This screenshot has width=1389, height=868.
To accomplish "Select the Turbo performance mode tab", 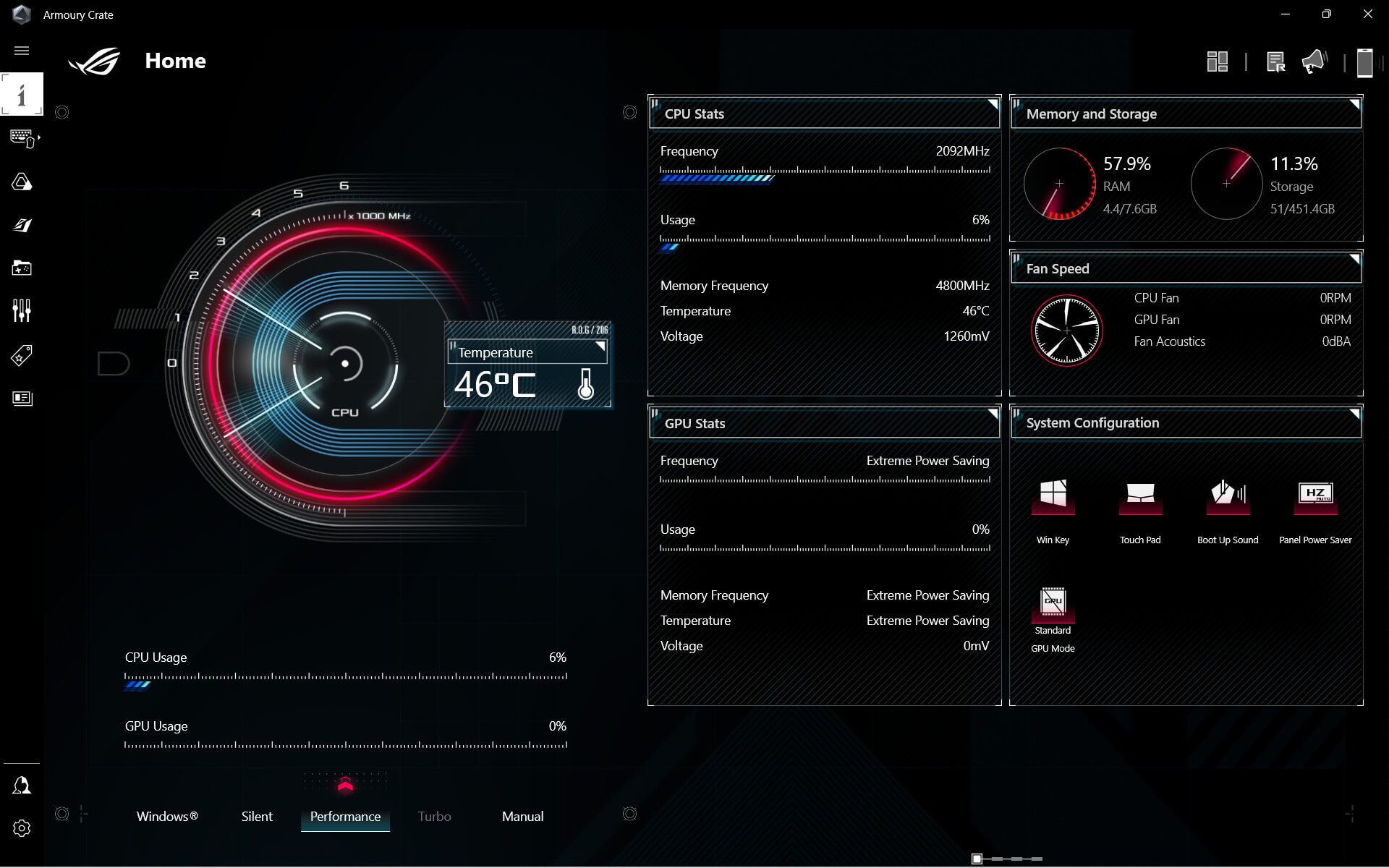I will coord(435,816).
